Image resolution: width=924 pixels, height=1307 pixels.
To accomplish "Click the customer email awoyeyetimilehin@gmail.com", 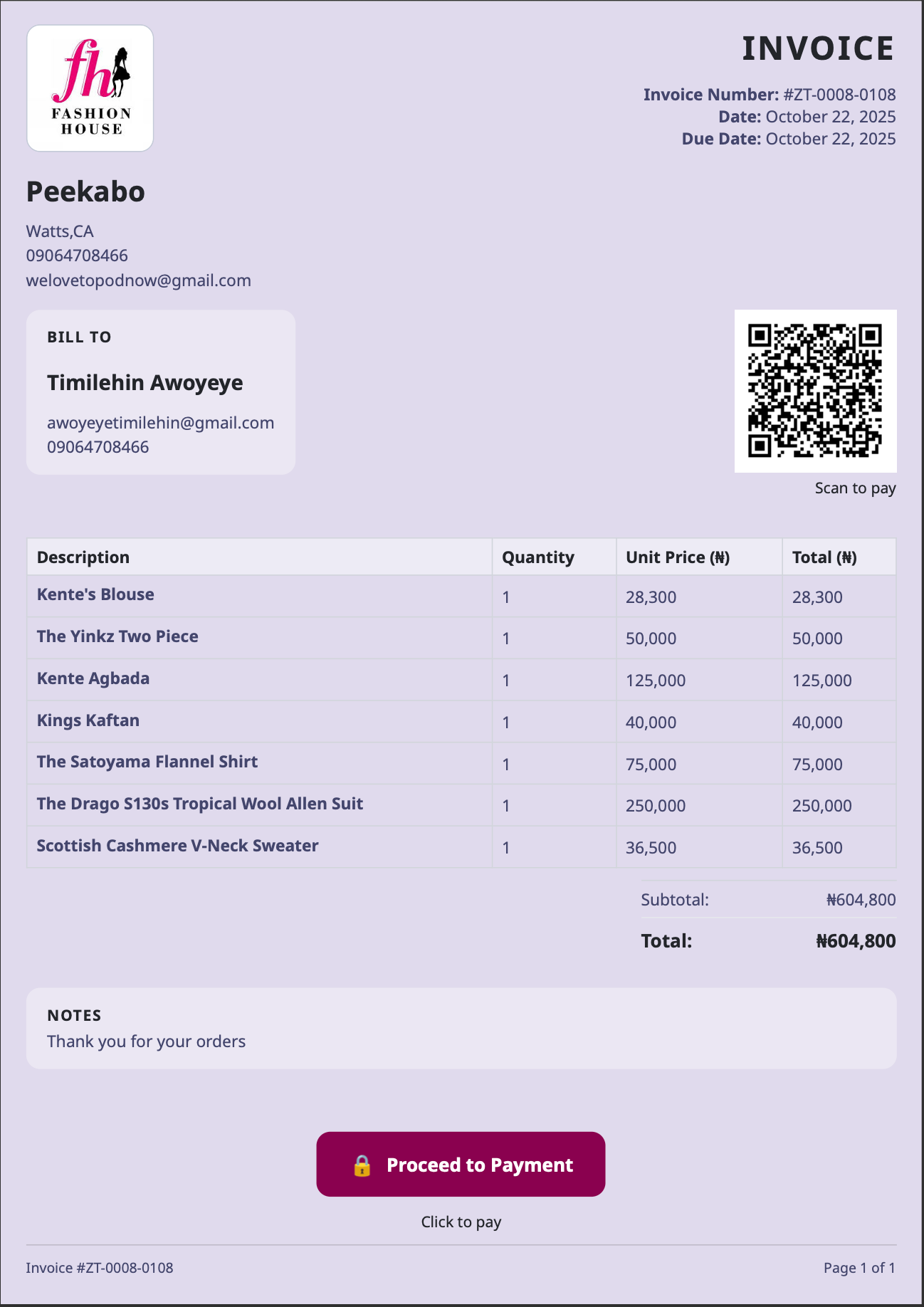I will point(160,423).
